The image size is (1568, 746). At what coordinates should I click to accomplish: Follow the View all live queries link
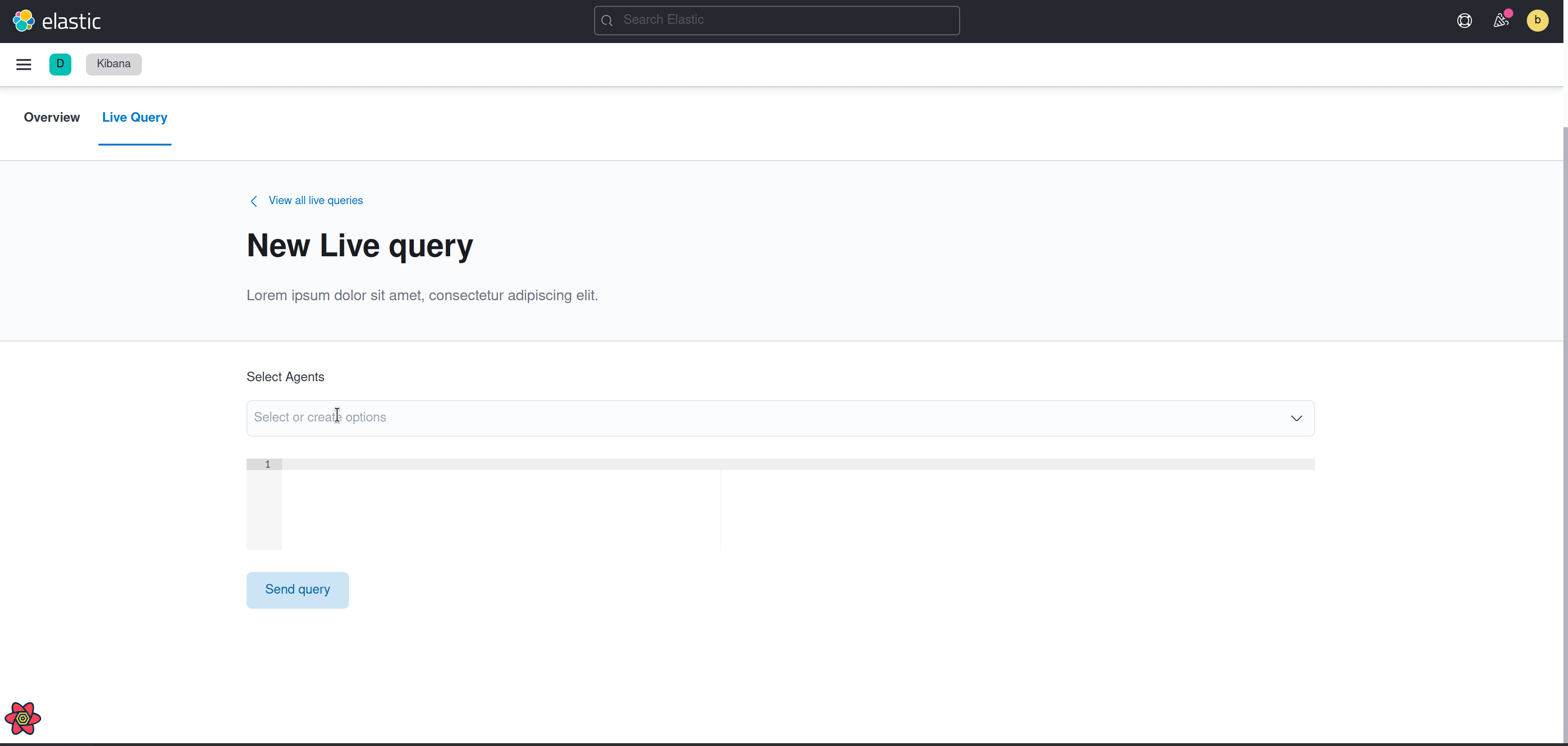point(315,200)
